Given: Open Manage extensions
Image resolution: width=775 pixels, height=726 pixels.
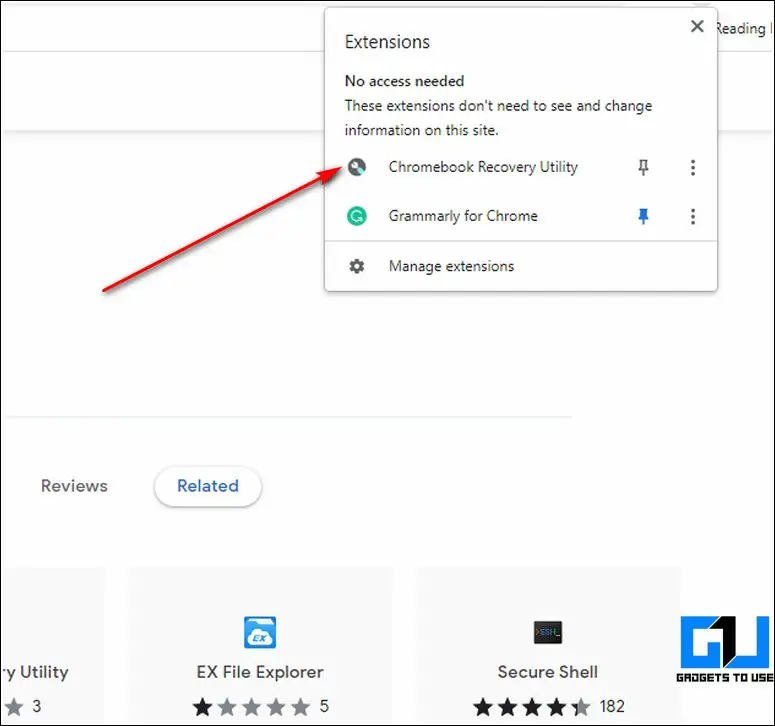Looking at the screenshot, I should 521,266.
